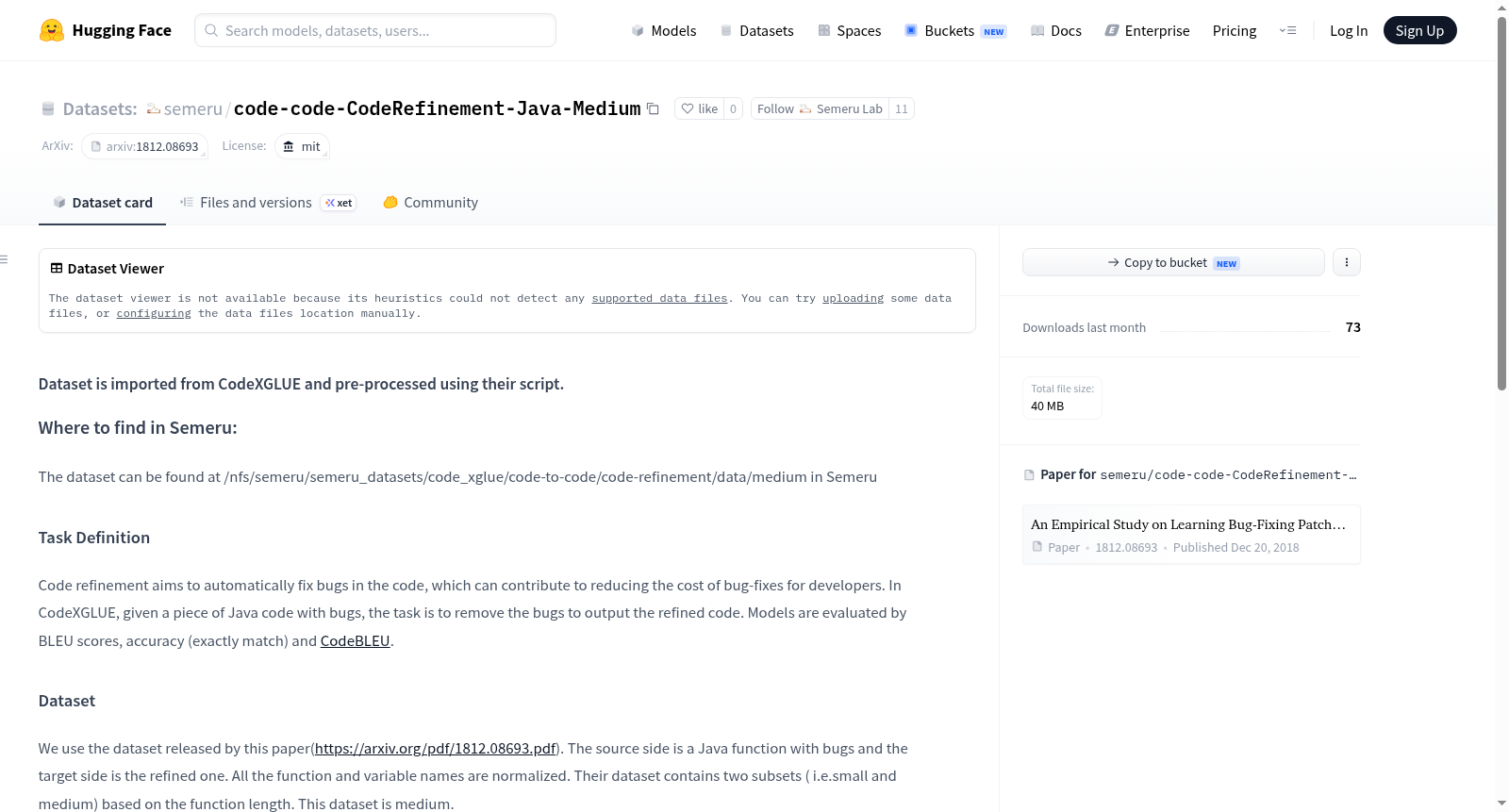Like the dataset with heart icon
Image resolution: width=1509 pixels, height=812 pixels.
(699, 108)
